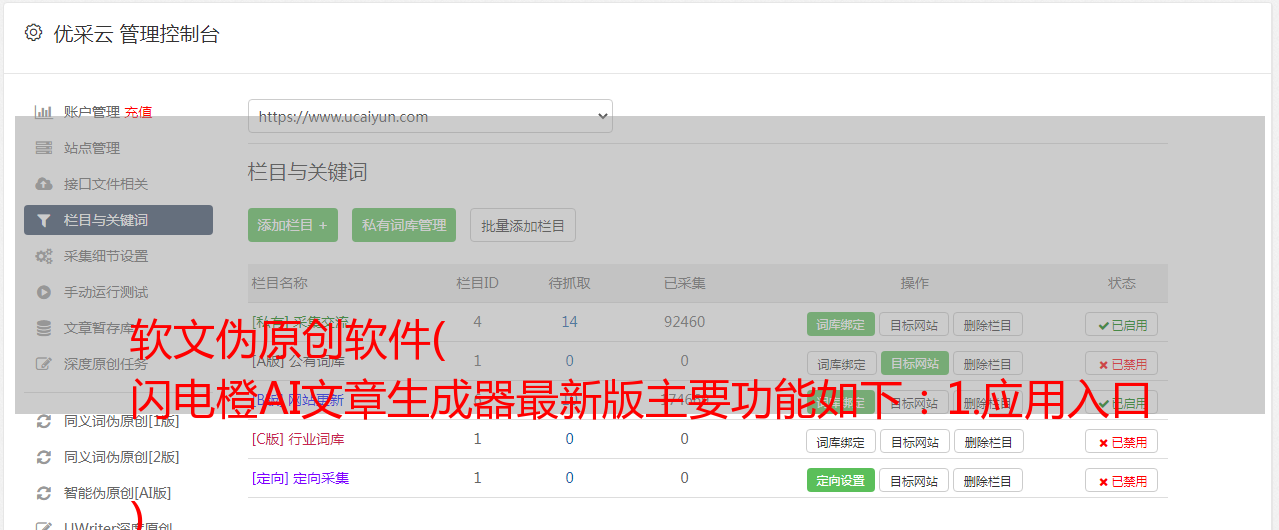Click 删除栏目 in the 定向采集 row
The height and width of the screenshot is (530, 1279).
point(988,480)
